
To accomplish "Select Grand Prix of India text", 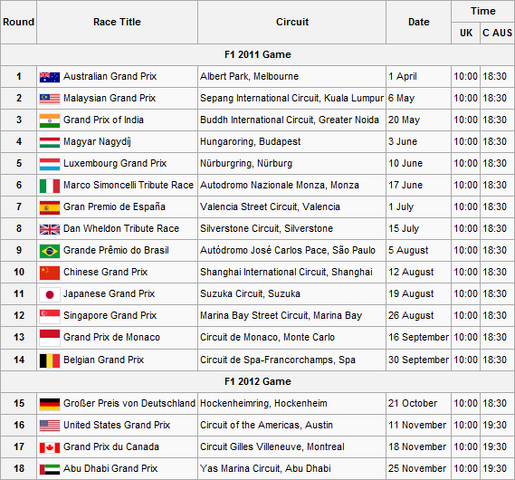I will pos(103,120).
